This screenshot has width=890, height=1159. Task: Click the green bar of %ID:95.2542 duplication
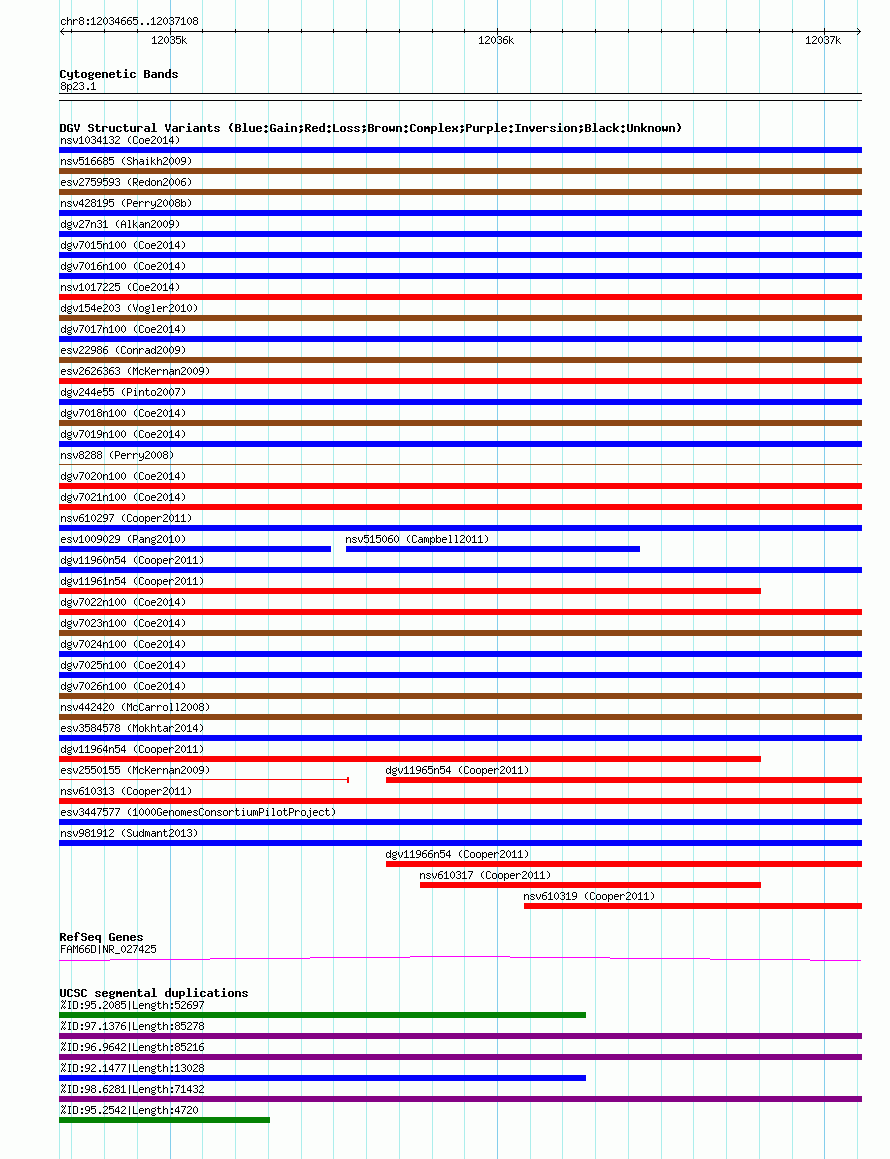point(164,1121)
